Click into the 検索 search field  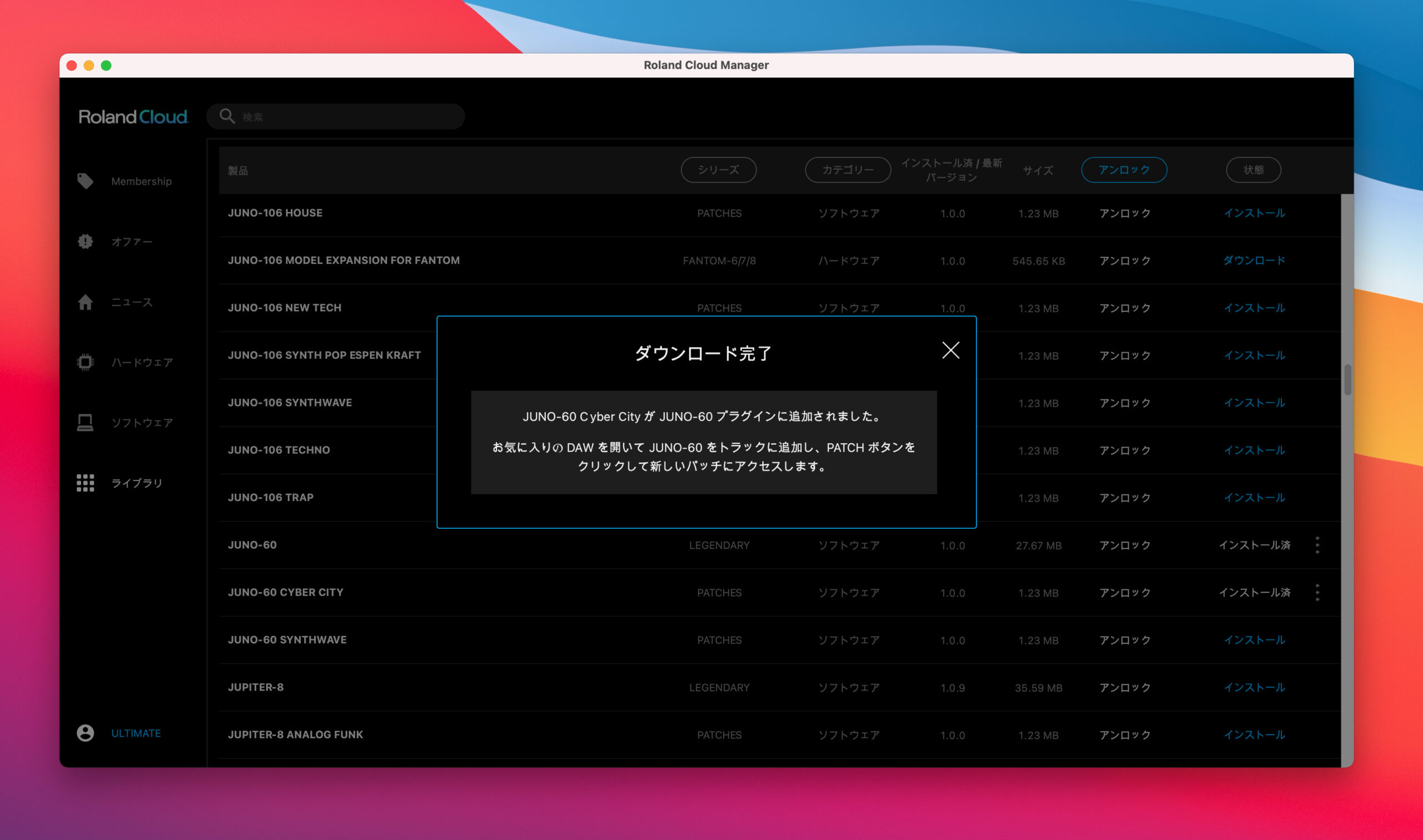pyautogui.click(x=336, y=116)
